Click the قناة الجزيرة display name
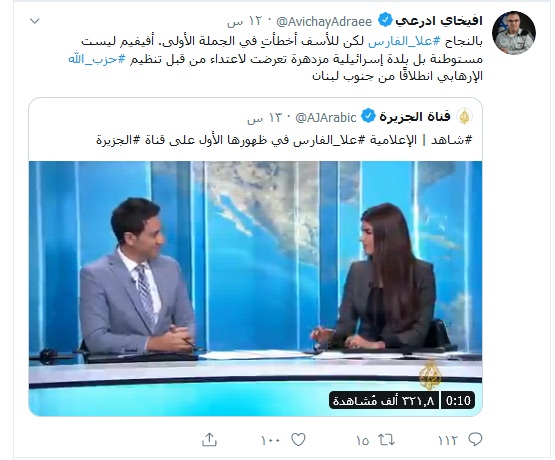 [x=415, y=116]
